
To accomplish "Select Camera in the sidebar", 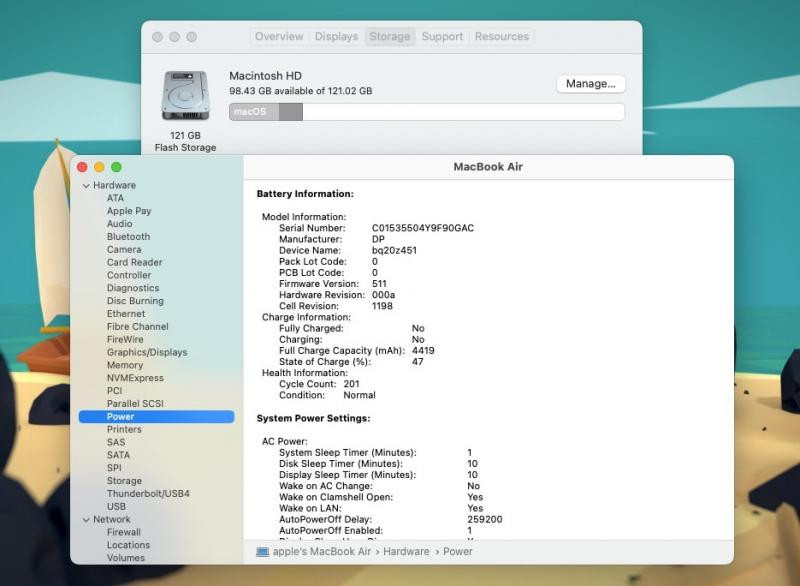I will [x=124, y=249].
